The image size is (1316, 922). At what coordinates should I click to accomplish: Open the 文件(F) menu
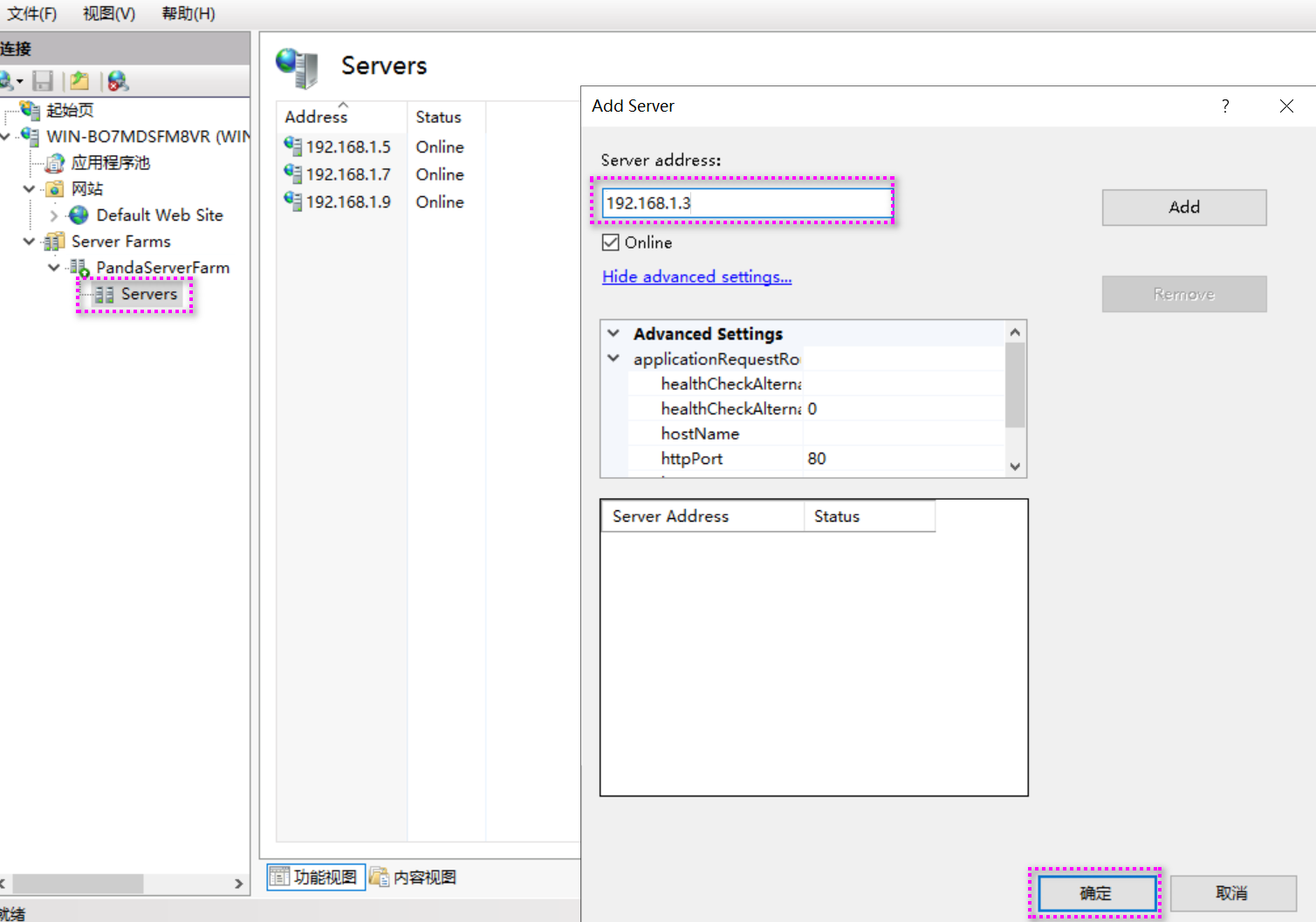coord(32,13)
